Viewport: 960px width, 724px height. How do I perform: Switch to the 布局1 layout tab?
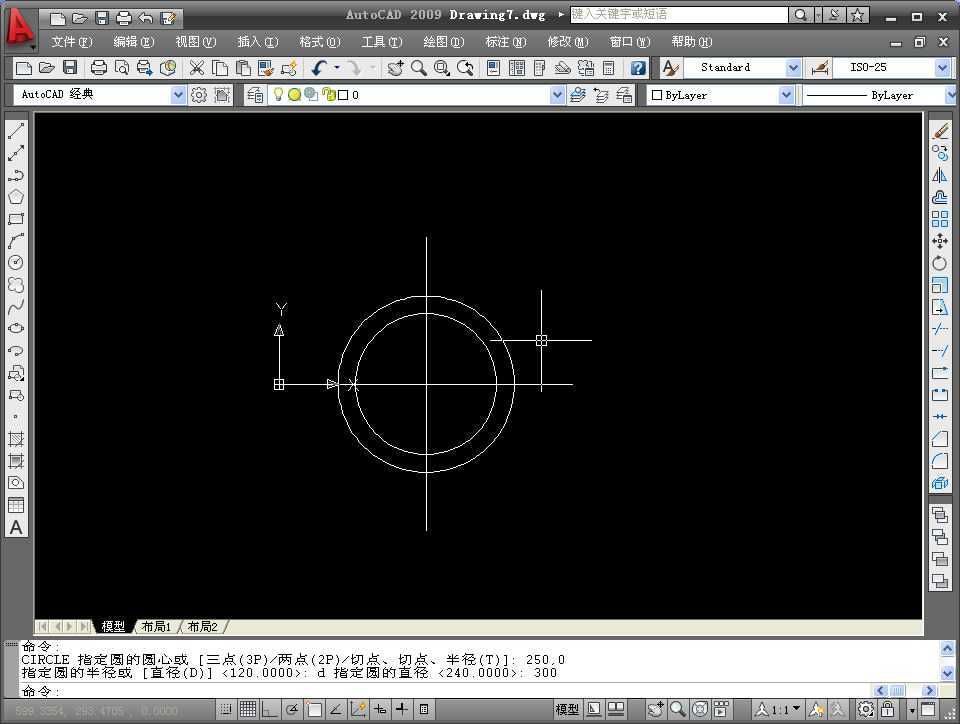coord(156,627)
